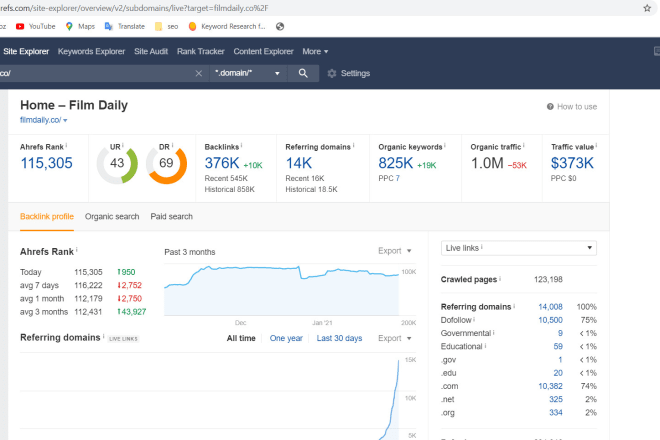The image size is (660, 440).
Task: Show info tooltip for Backlinks metric
Action: click(x=242, y=145)
